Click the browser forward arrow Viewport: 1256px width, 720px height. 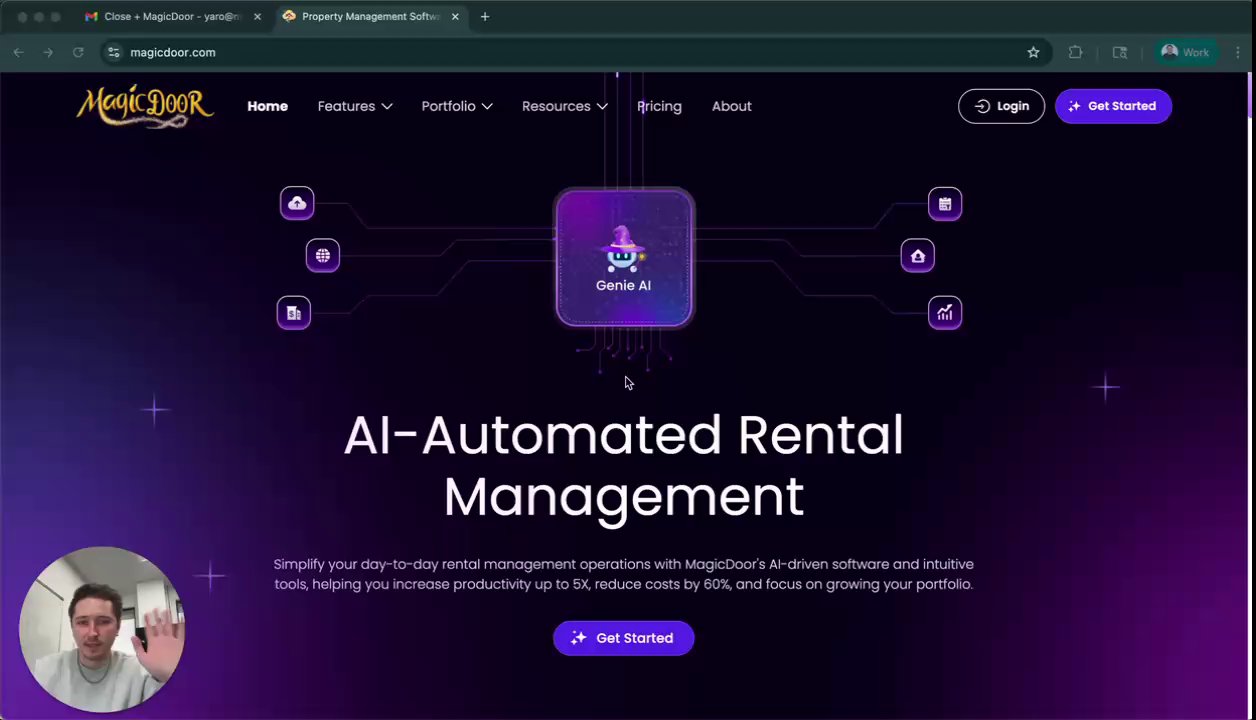[48, 52]
